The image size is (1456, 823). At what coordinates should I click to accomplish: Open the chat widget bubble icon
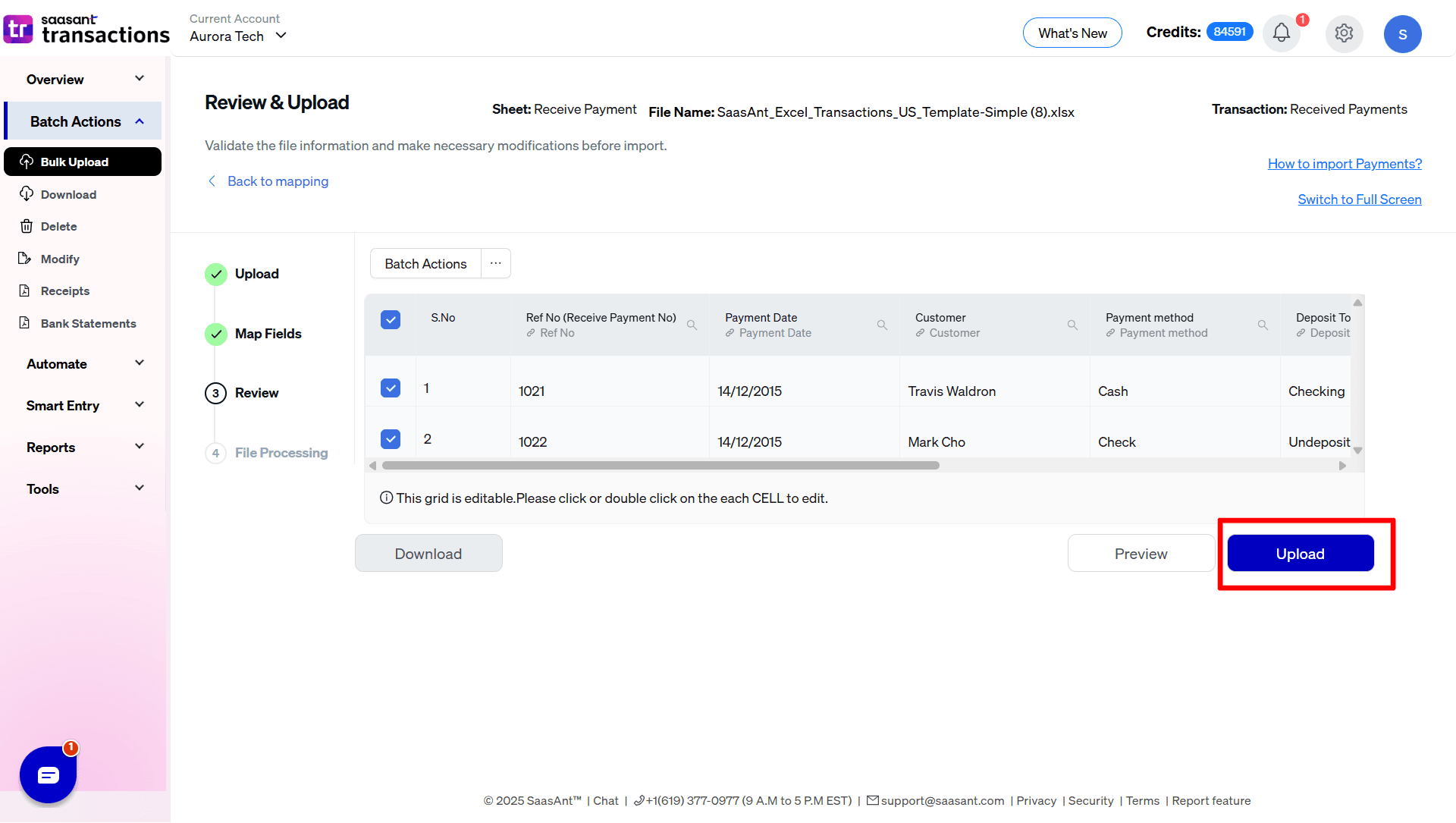(x=48, y=774)
